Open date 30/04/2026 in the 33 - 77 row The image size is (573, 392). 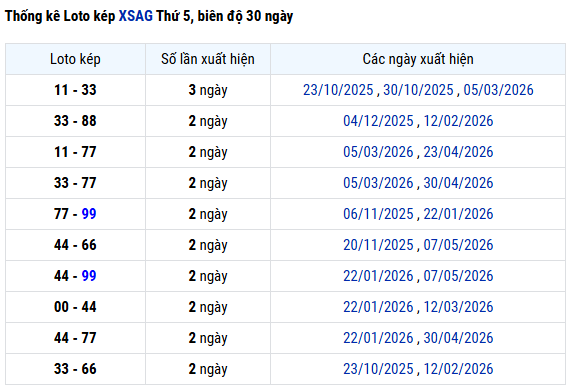click(x=458, y=183)
